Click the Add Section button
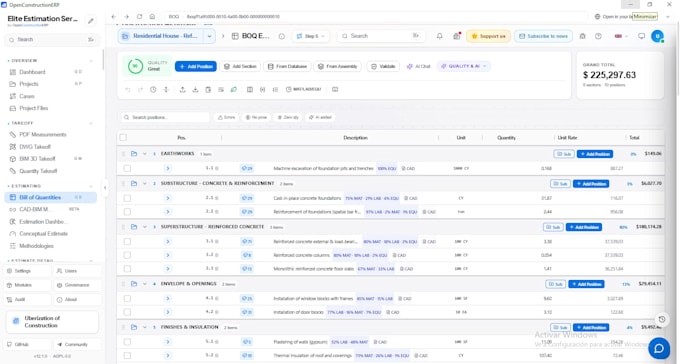This screenshot has width=680, height=364. coord(240,66)
